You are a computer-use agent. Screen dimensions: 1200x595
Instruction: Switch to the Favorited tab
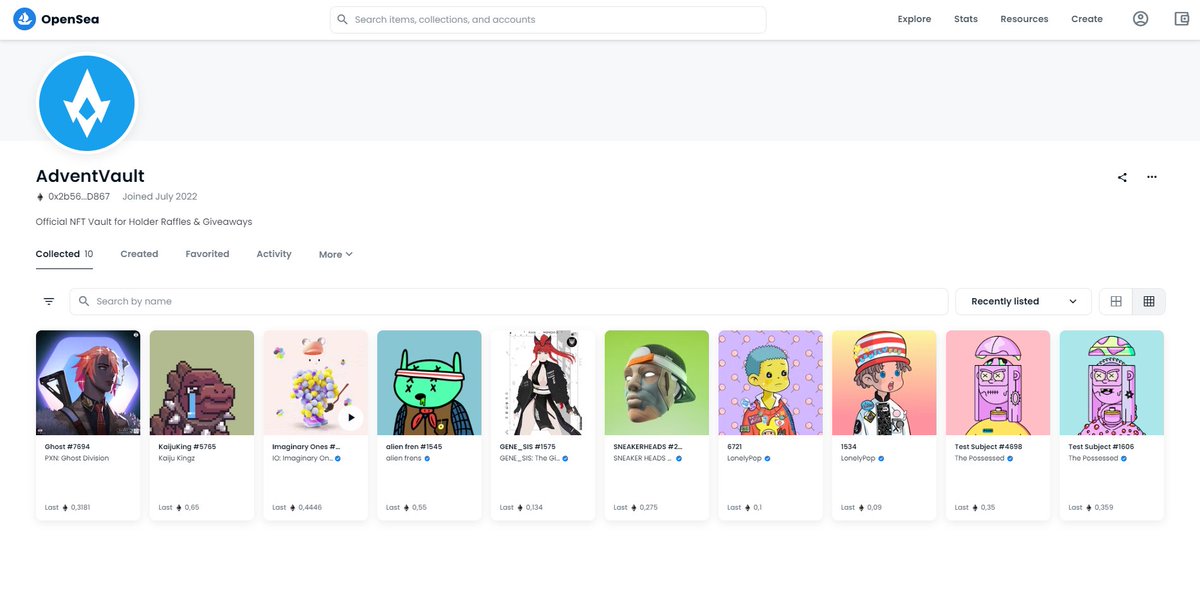(x=207, y=254)
